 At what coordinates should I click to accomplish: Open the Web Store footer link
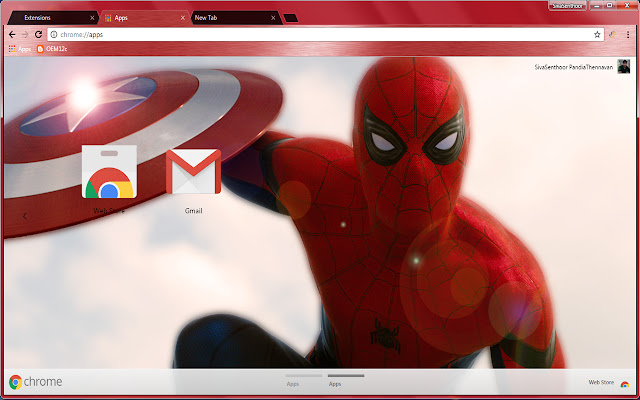click(x=601, y=382)
